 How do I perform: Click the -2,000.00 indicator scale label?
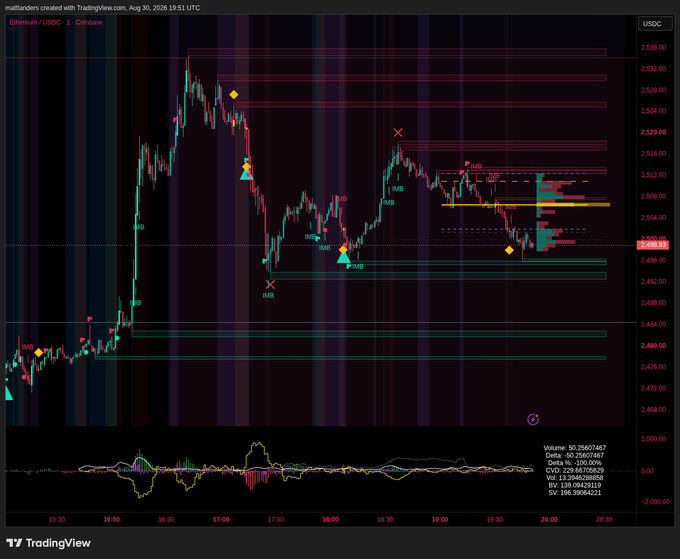click(x=653, y=502)
